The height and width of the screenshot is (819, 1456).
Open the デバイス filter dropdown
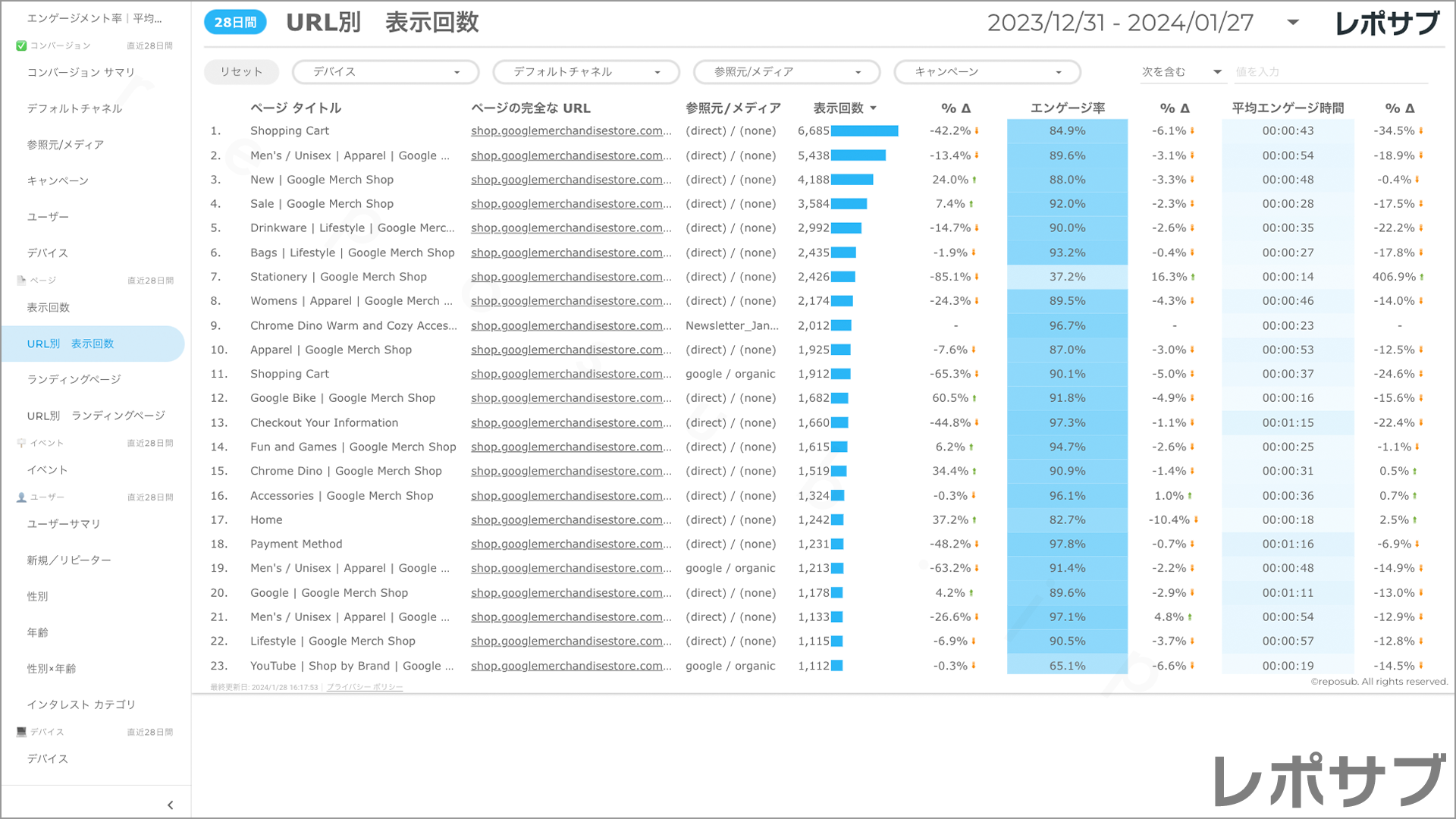pyautogui.click(x=385, y=72)
